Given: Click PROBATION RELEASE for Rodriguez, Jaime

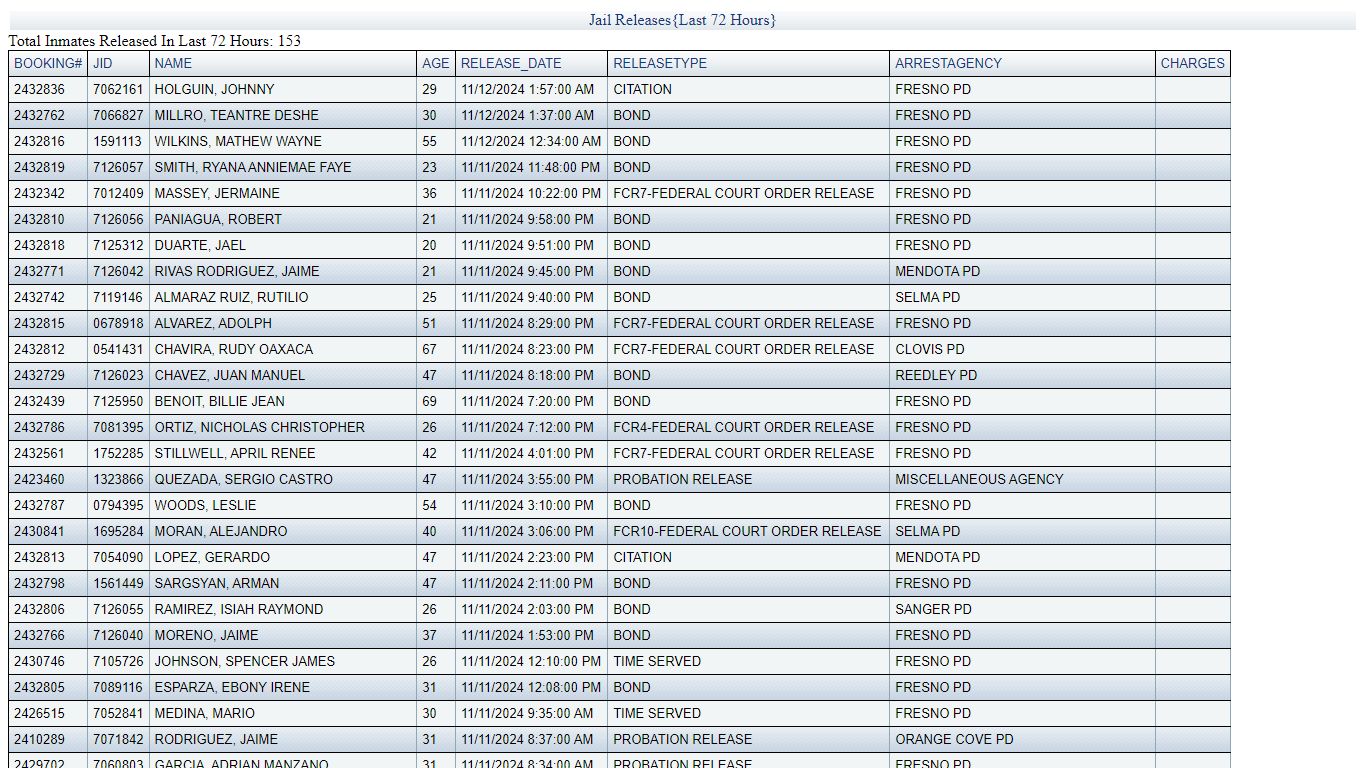Looking at the screenshot, I should 682,739.
